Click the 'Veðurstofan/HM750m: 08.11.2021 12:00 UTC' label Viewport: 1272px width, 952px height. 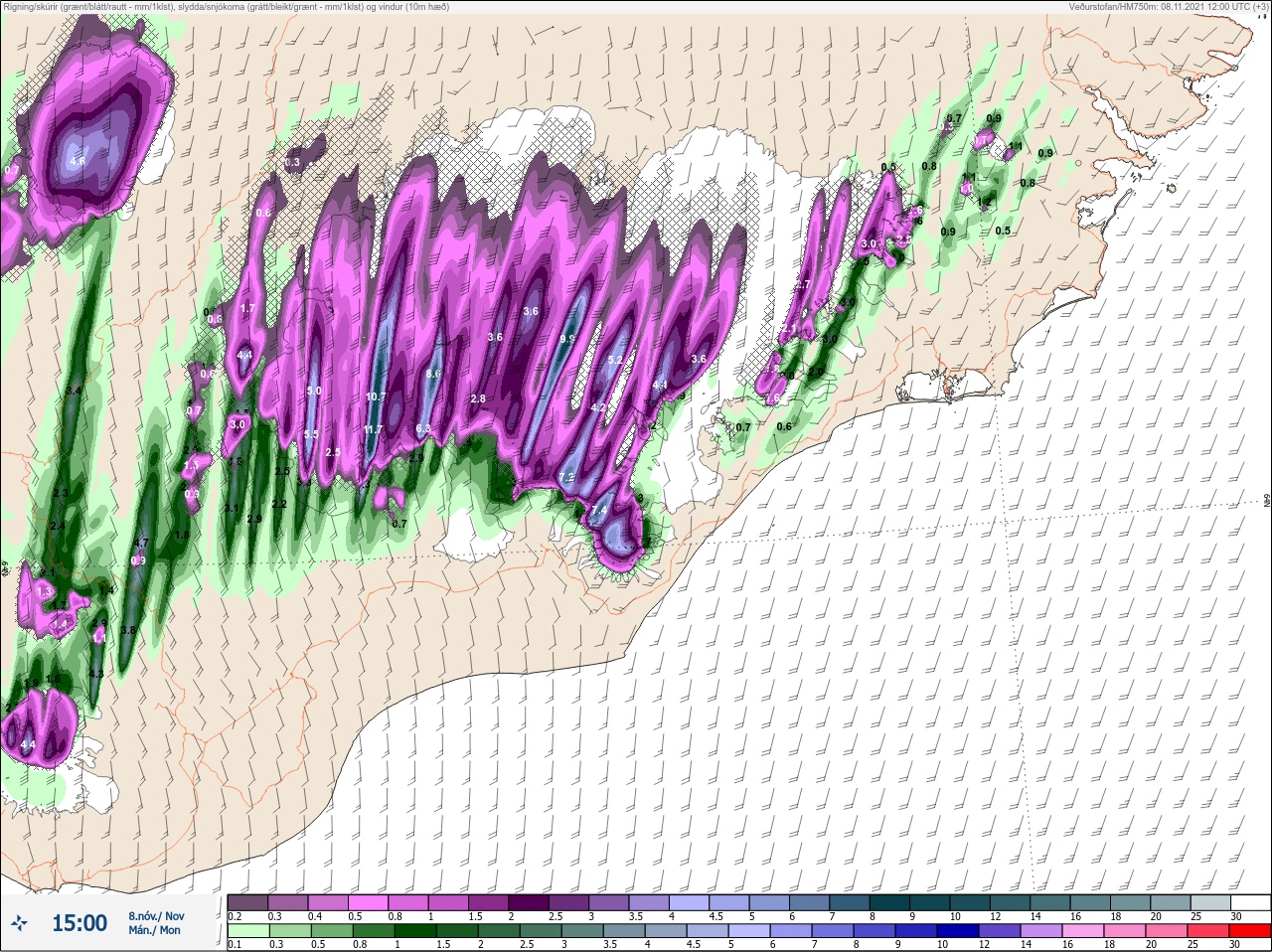click(x=1171, y=7)
